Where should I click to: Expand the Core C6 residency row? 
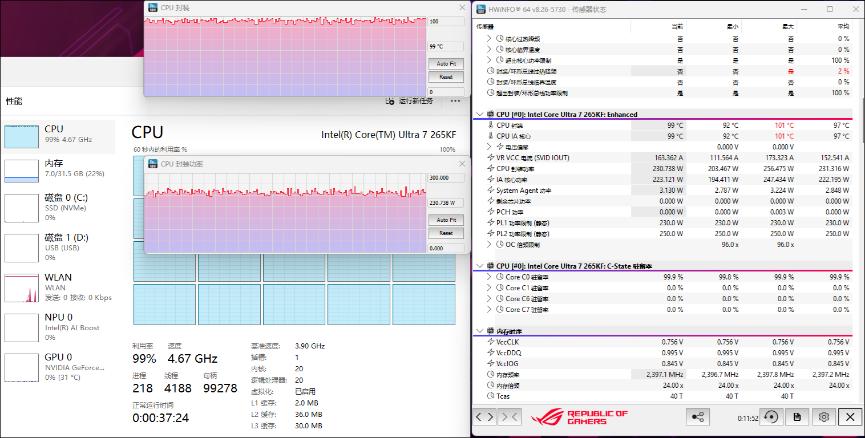point(489,298)
